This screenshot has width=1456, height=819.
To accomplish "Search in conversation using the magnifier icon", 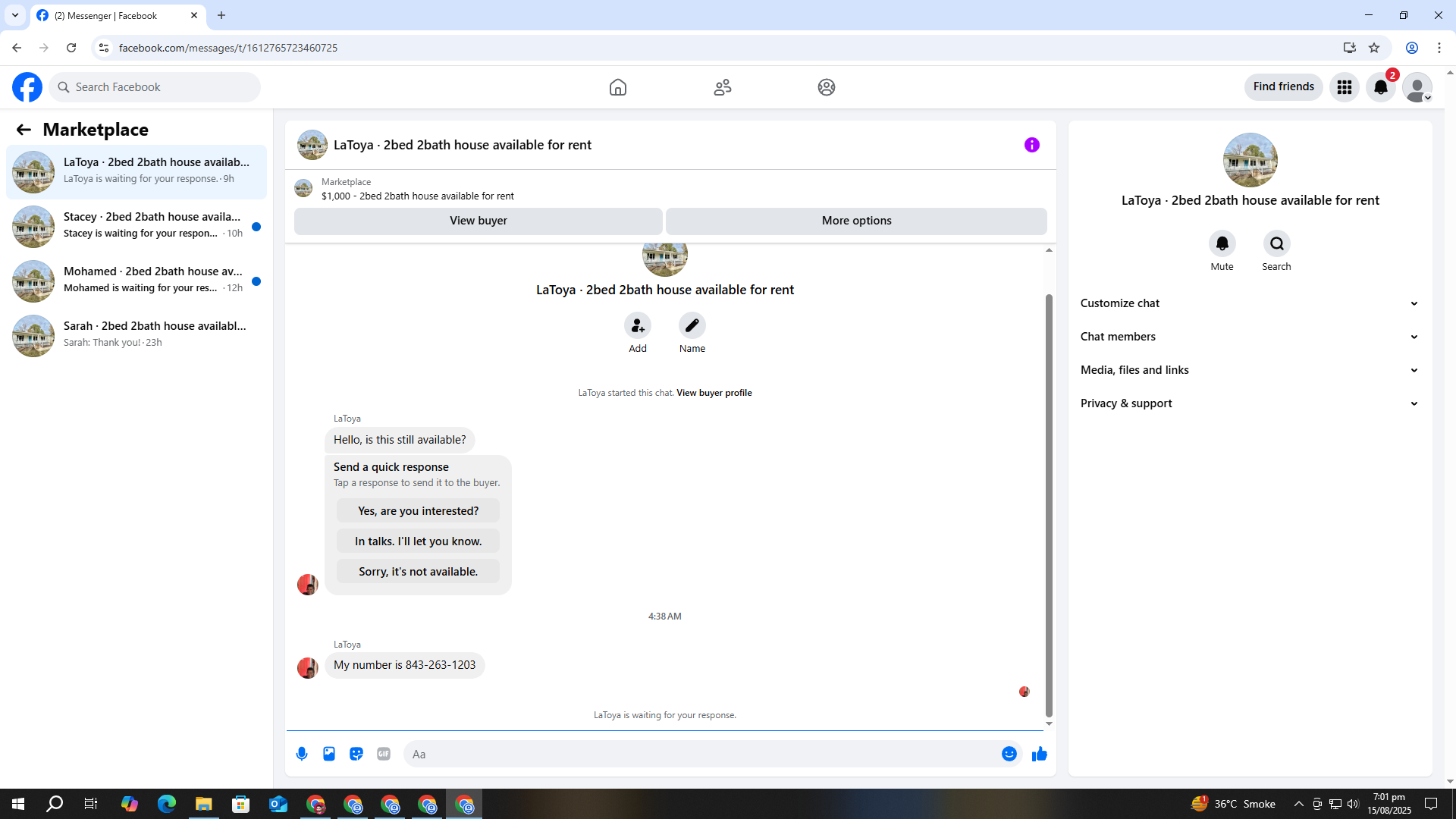I will tap(1276, 243).
